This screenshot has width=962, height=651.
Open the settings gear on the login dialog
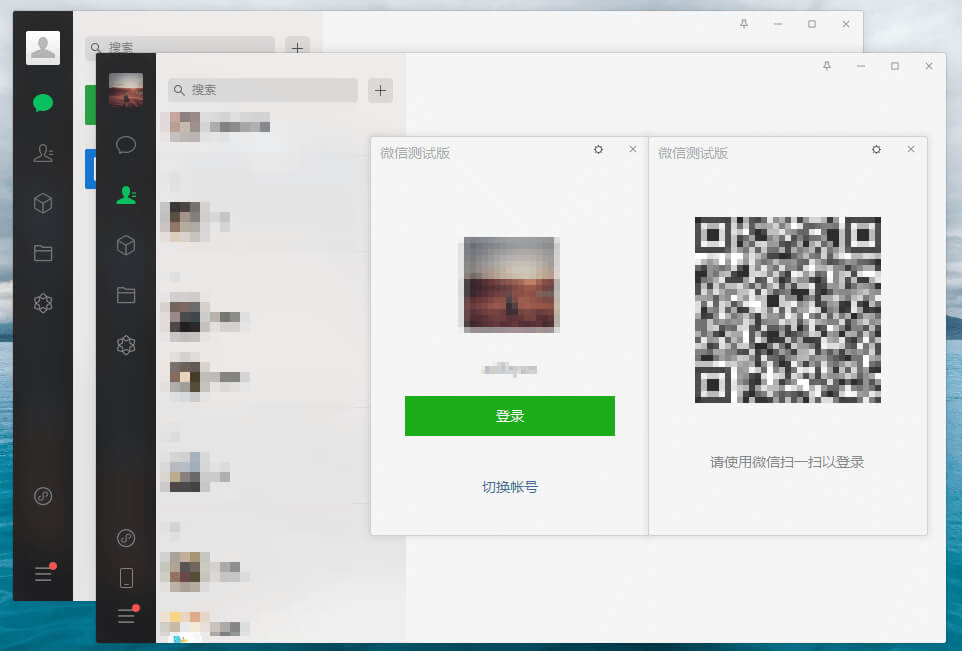click(598, 150)
